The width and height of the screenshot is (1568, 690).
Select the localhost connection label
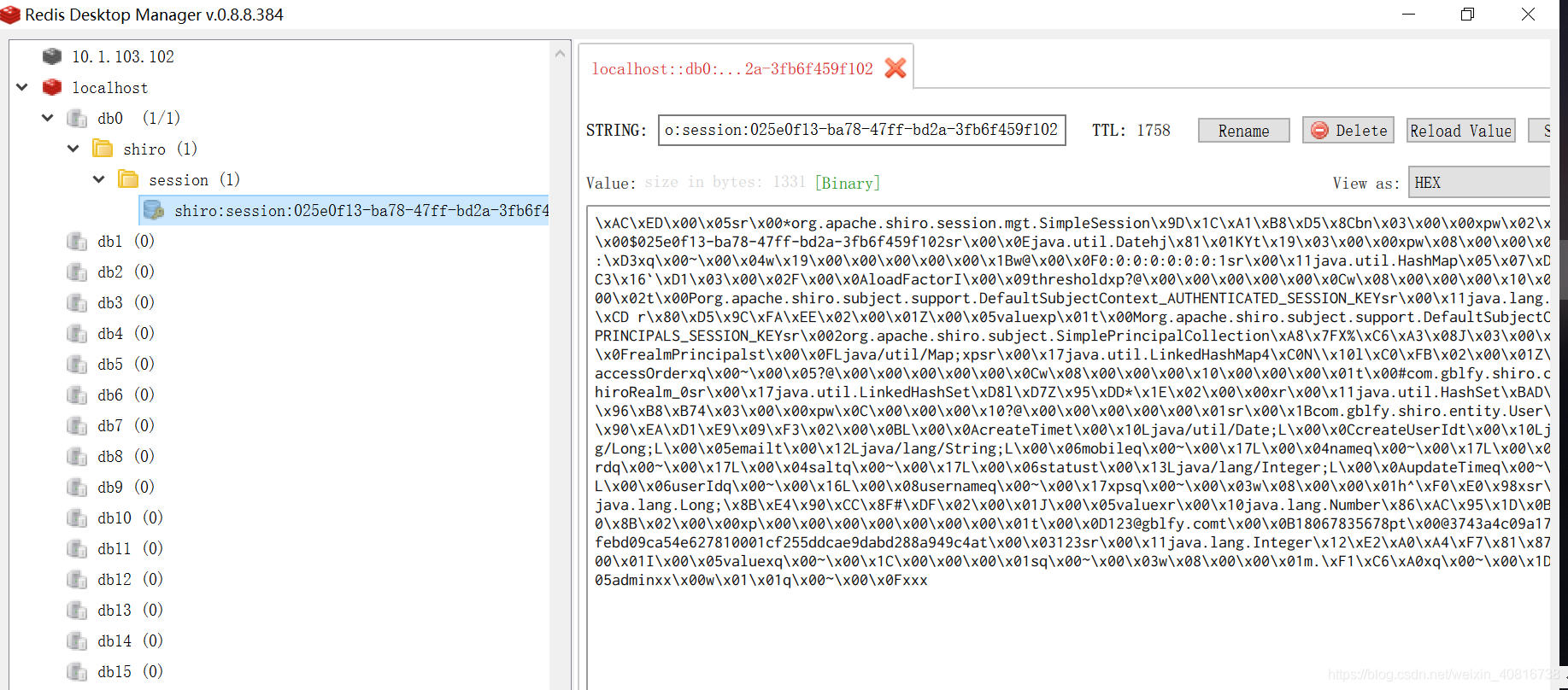click(x=109, y=87)
